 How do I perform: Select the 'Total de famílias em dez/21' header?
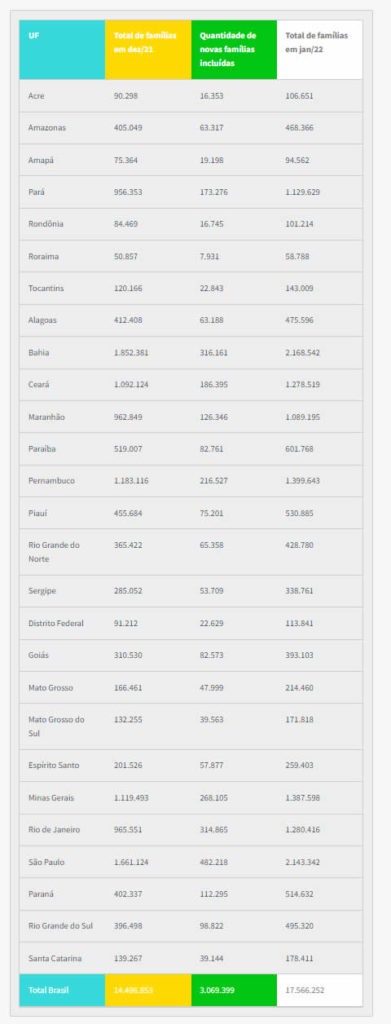148,50
